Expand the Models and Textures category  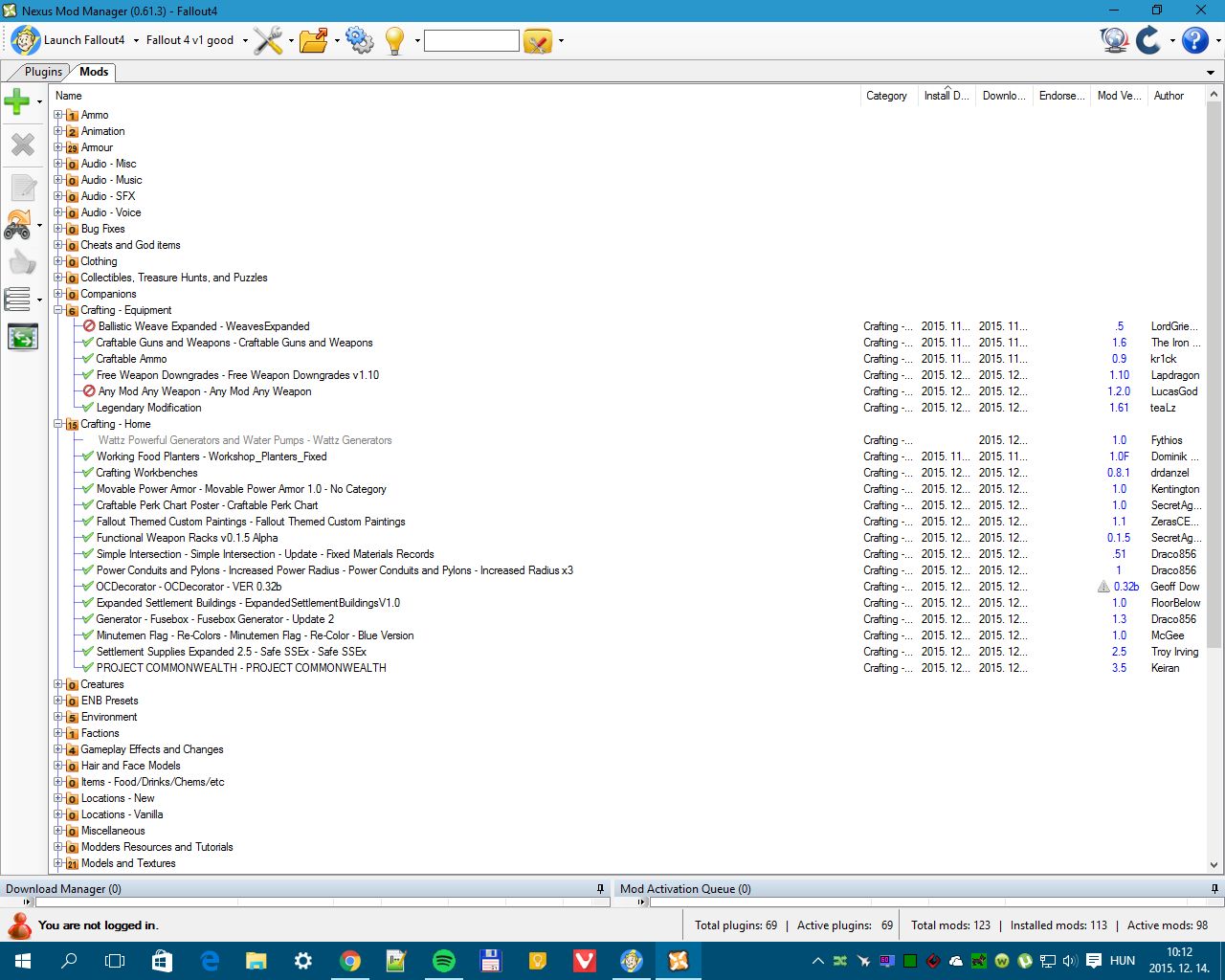point(58,863)
